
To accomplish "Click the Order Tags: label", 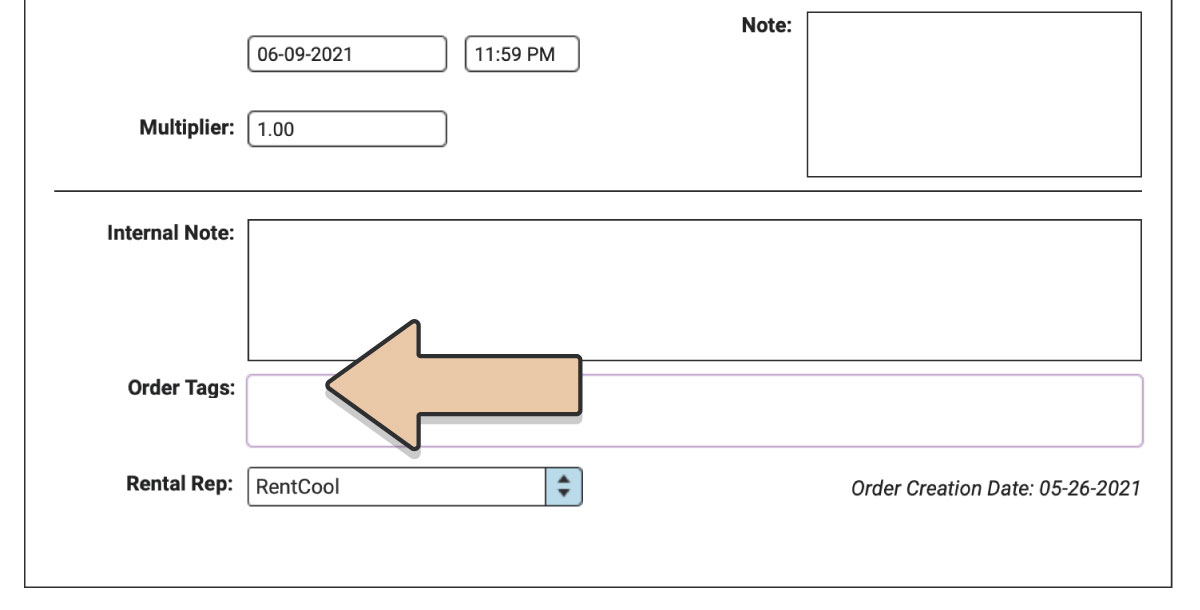I will coord(181,388).
